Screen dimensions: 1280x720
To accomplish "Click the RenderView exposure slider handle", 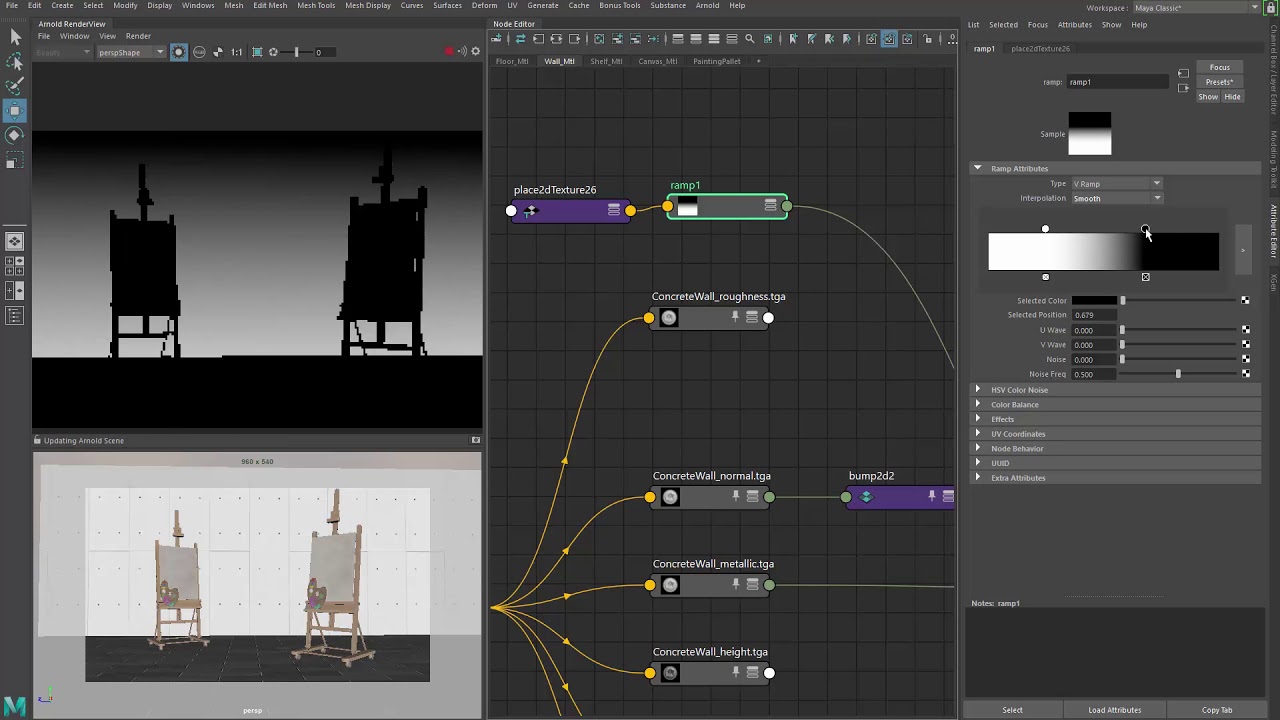I will [x=296, y=52].
